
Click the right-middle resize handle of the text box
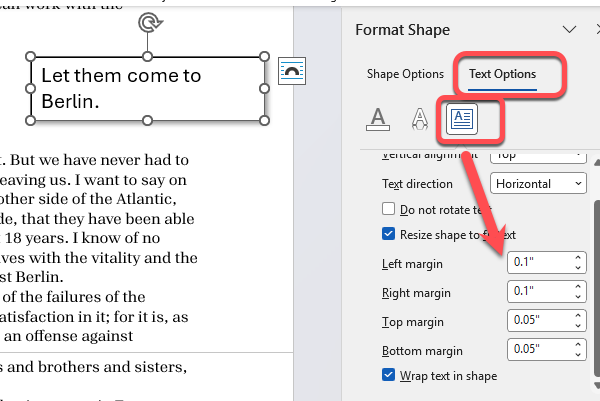tap(266, 88)
